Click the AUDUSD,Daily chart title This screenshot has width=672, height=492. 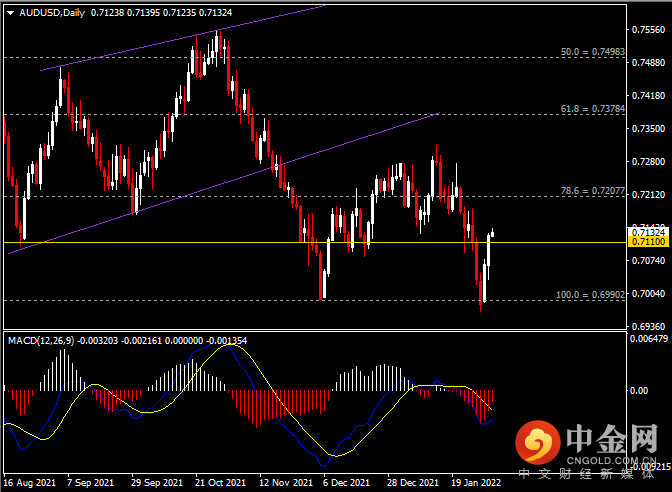coord(46,13)
